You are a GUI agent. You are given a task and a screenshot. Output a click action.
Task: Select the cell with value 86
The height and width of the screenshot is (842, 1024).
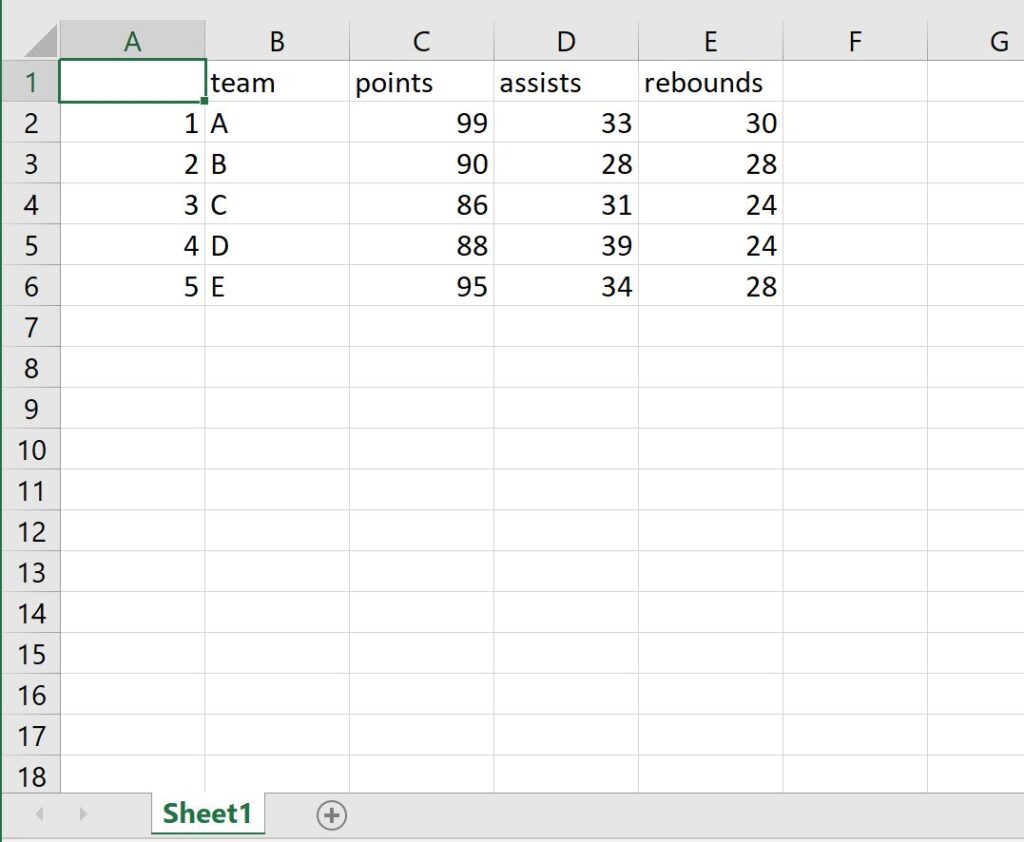tap(420, 205)
